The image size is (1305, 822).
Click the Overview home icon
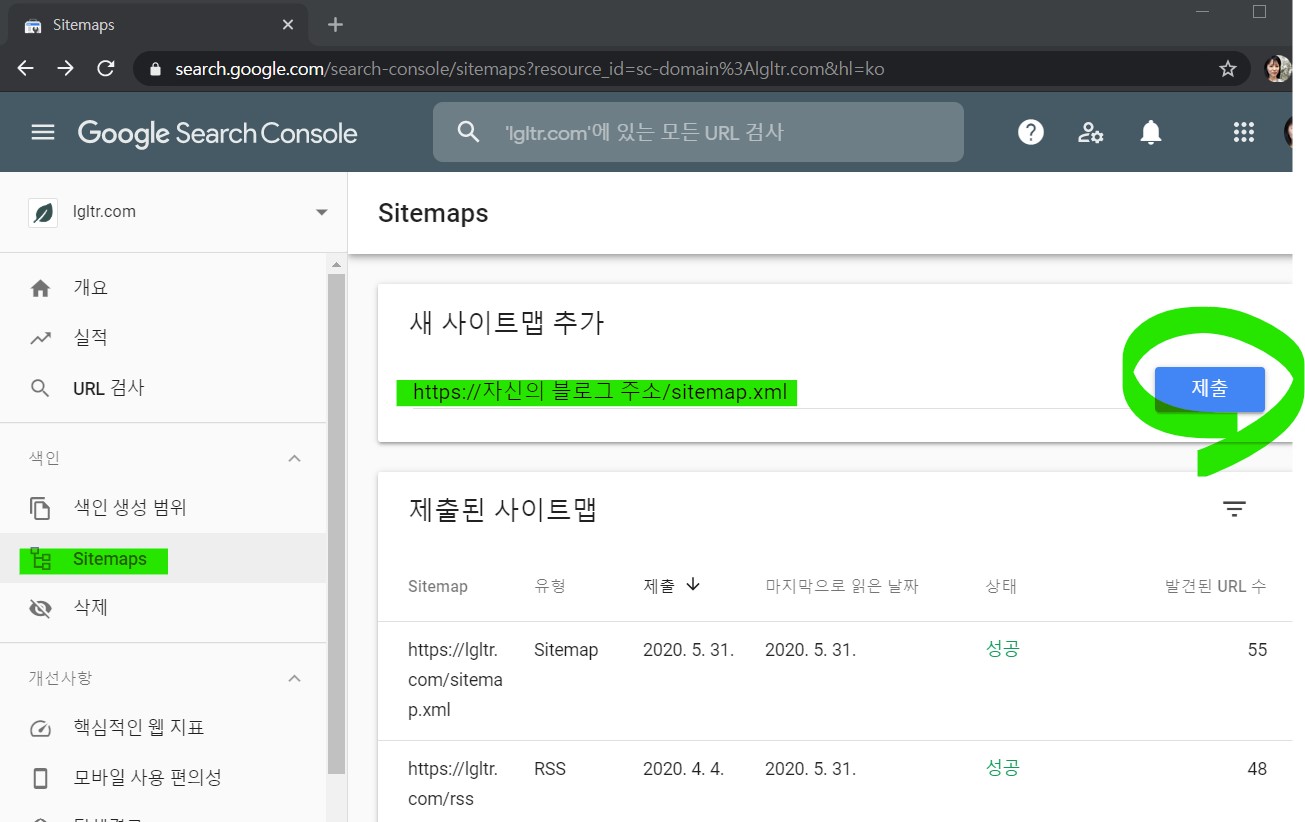click(40, 288)
